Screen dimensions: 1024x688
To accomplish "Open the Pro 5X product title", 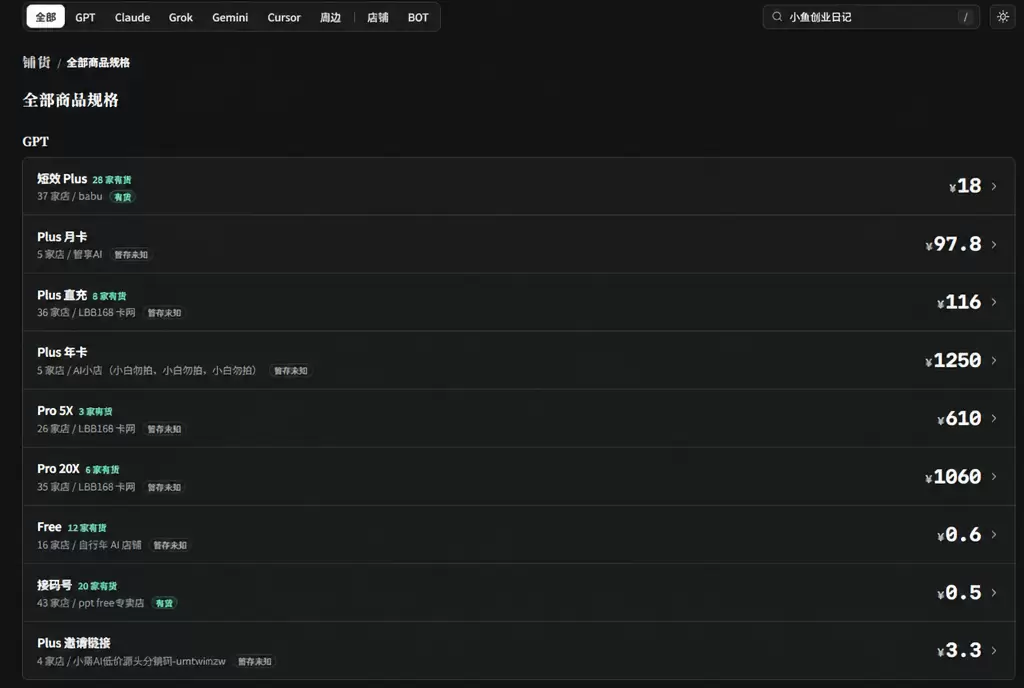I will pyautogui.click(x=55, y=411).
